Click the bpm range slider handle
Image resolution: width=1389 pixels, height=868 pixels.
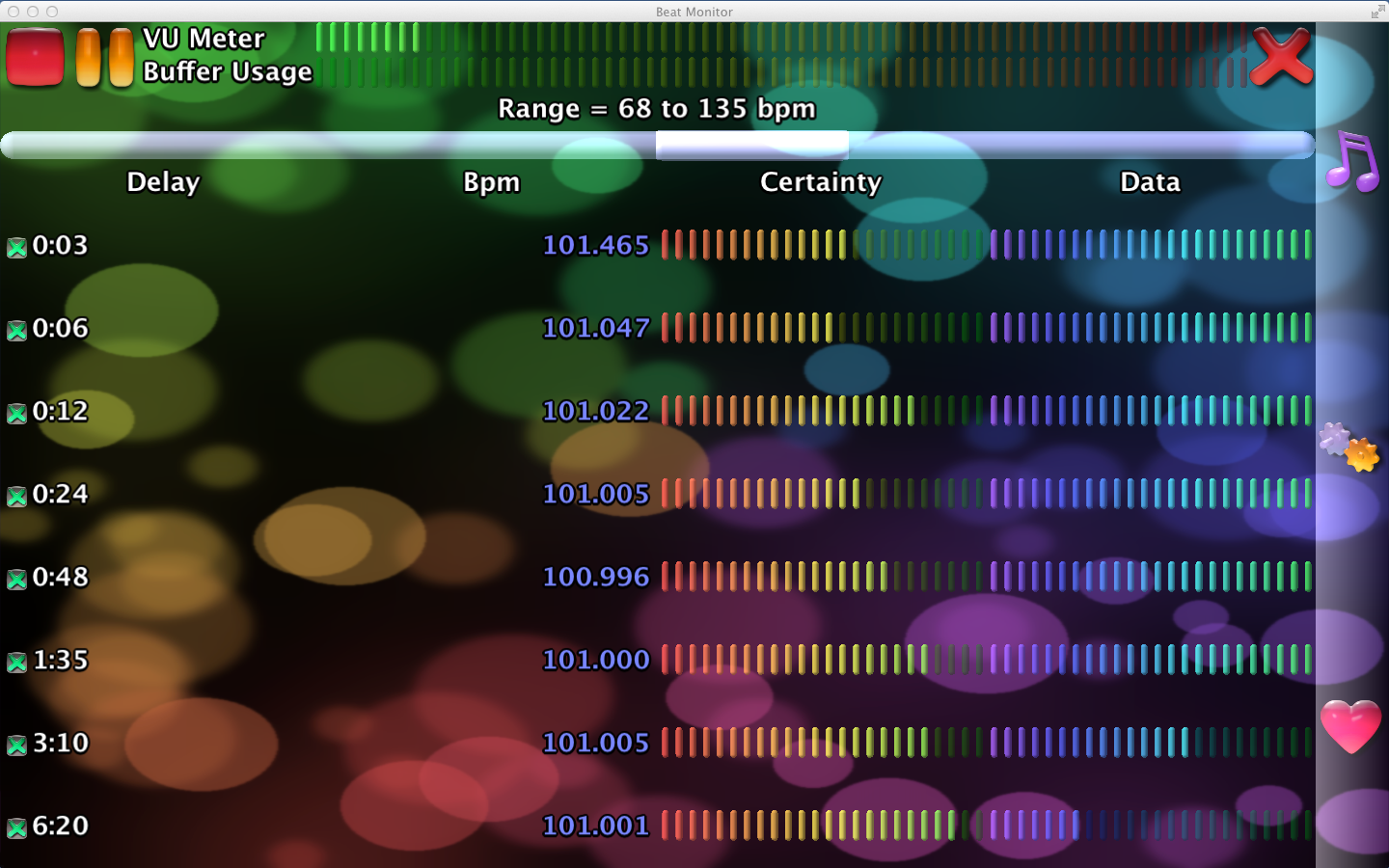coord(752,145)
